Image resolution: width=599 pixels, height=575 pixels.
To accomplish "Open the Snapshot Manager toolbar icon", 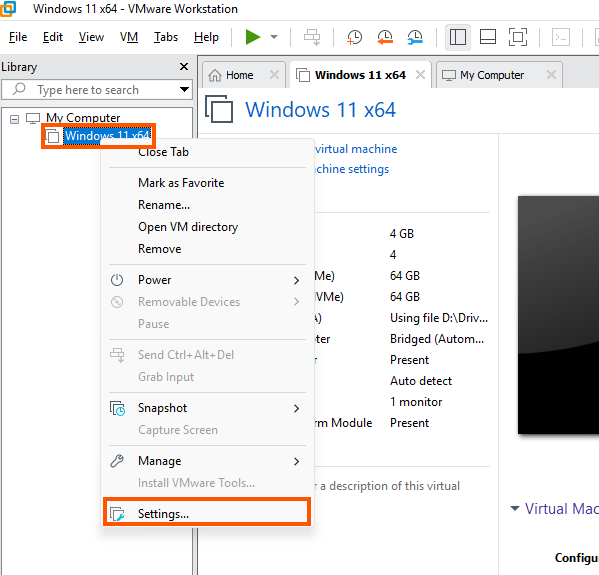I will (415, 37).
